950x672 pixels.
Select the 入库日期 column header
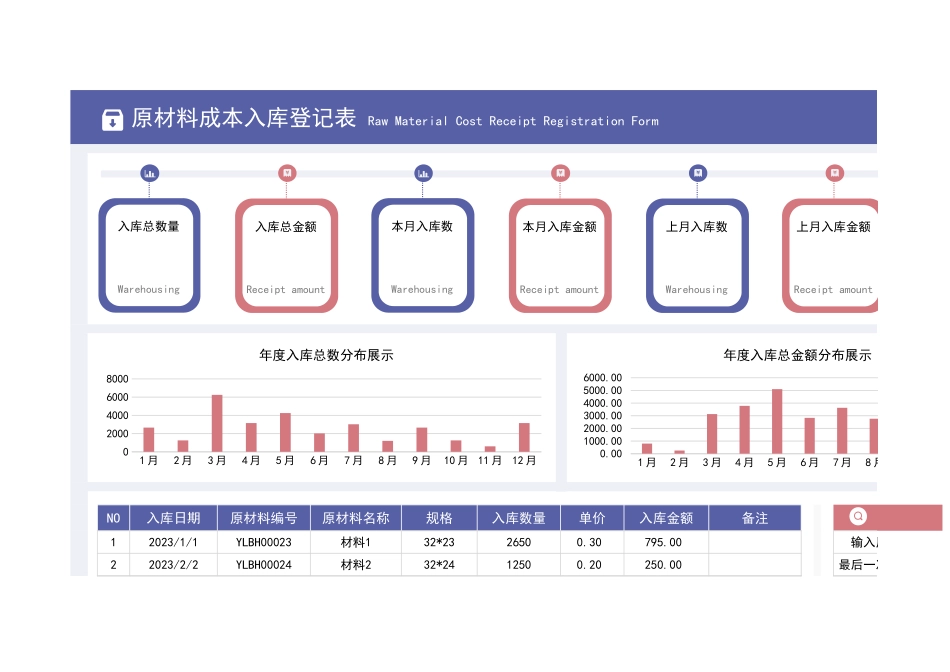172,517
